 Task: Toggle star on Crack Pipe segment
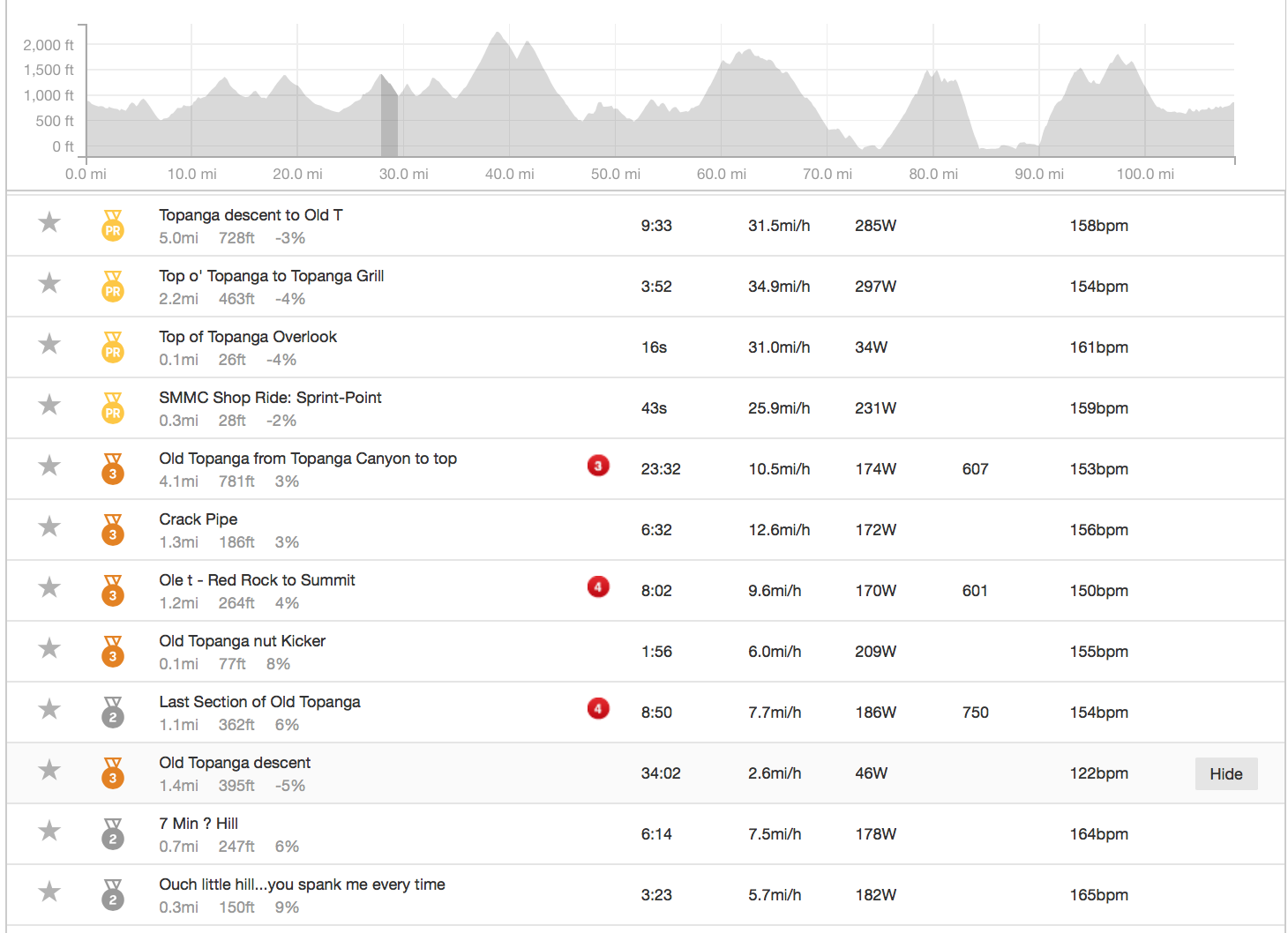coord(49,526)
